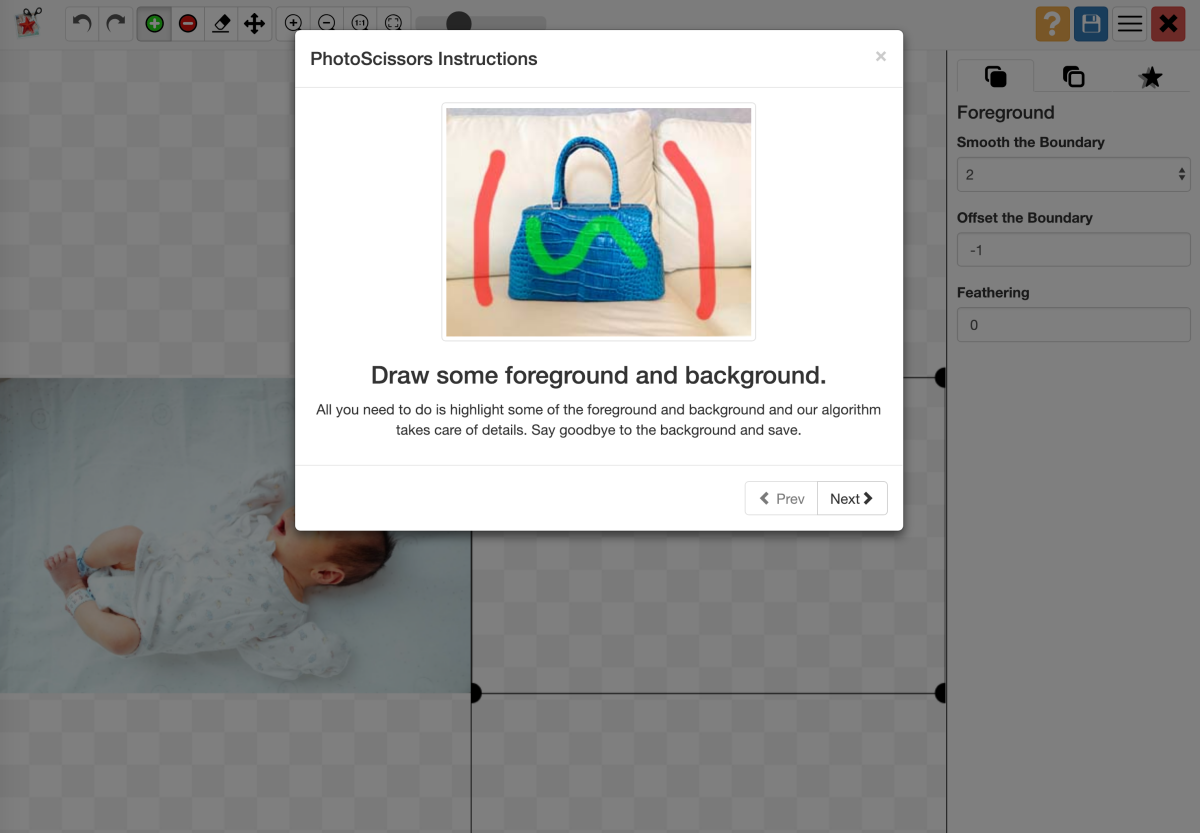The width and height of the screenshot is (1200, 833).
Task: Open the Smooth the Boundary dropdown
Action: (1073, 175)
